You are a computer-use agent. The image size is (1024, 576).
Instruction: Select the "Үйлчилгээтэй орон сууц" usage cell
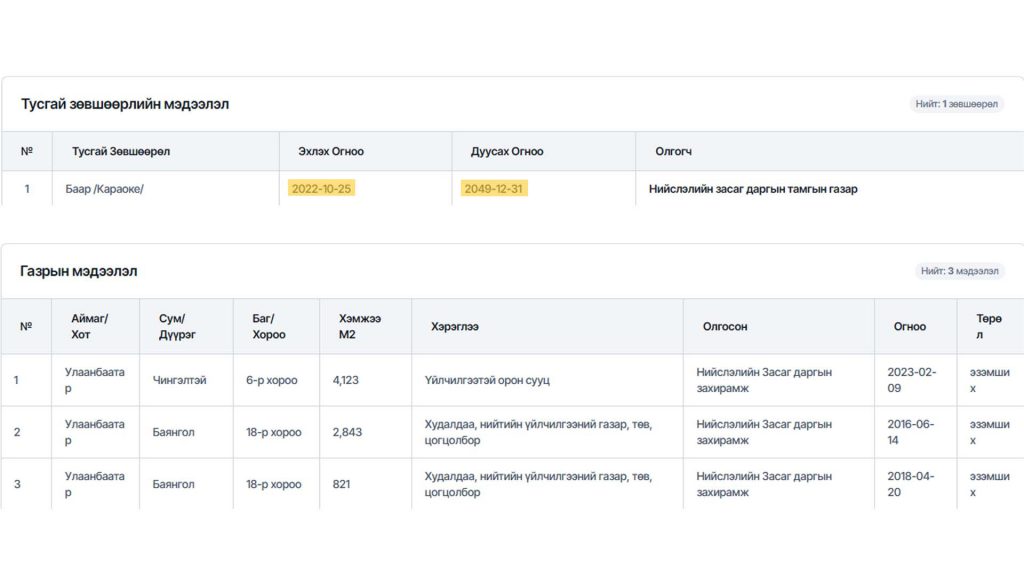tap(486, 380)
